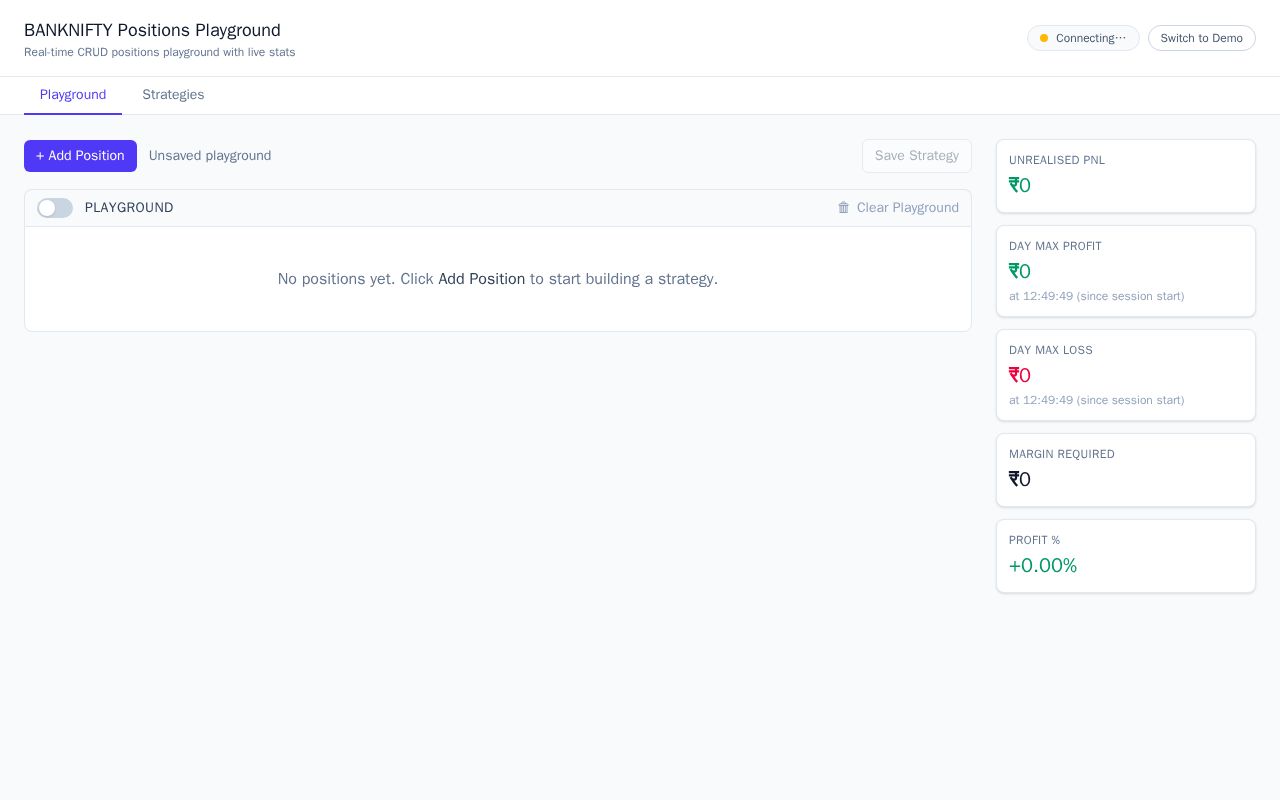Click the timestamp under Day Max Profit
This screenshot has width=1280, height=800.
click(1097, 296)
